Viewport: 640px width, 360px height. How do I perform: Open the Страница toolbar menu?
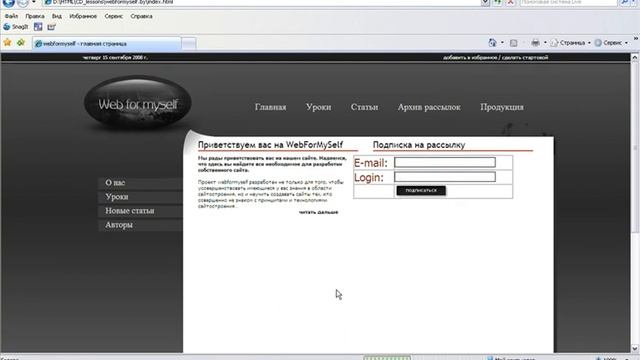(570, 42)
